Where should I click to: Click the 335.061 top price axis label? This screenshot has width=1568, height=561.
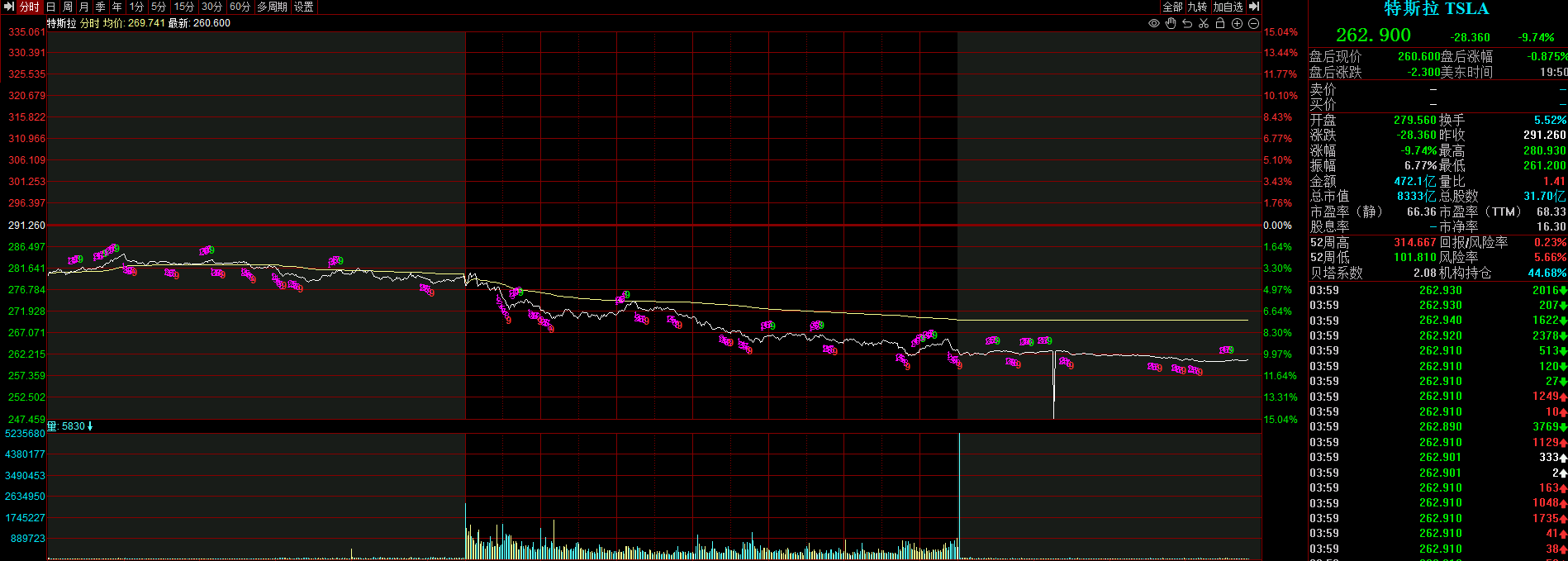(26, 32)
